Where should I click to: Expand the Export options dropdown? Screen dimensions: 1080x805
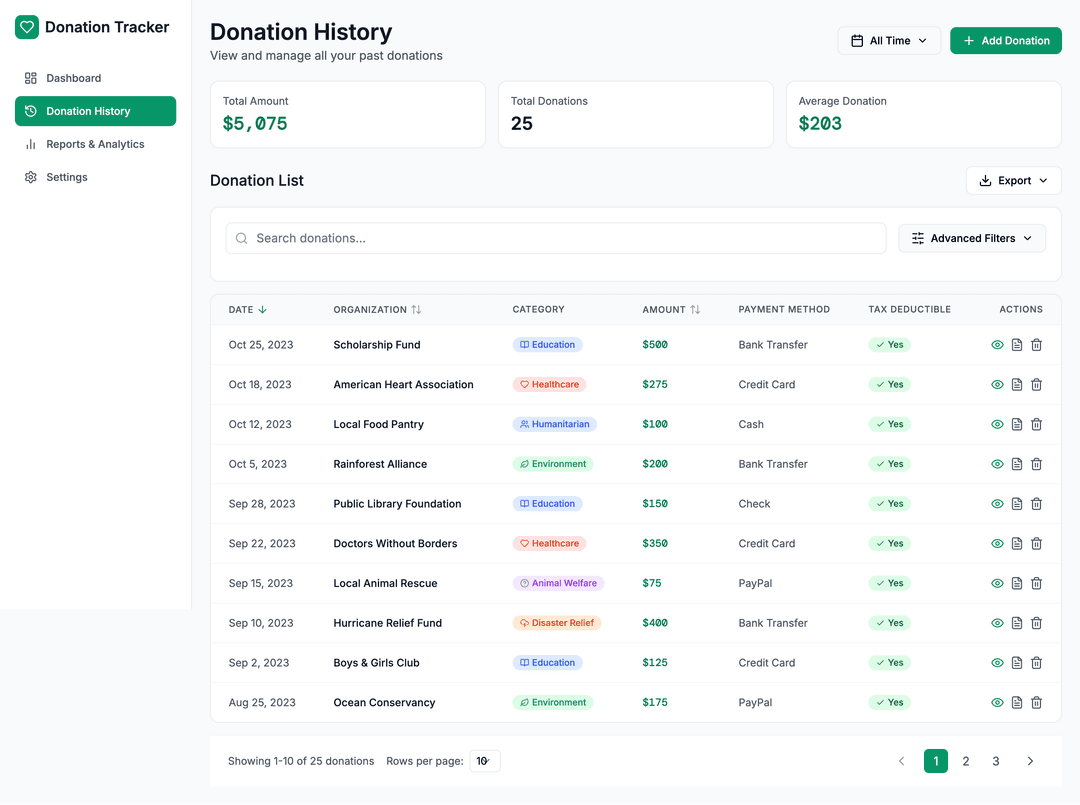(x=1013, y=180)
